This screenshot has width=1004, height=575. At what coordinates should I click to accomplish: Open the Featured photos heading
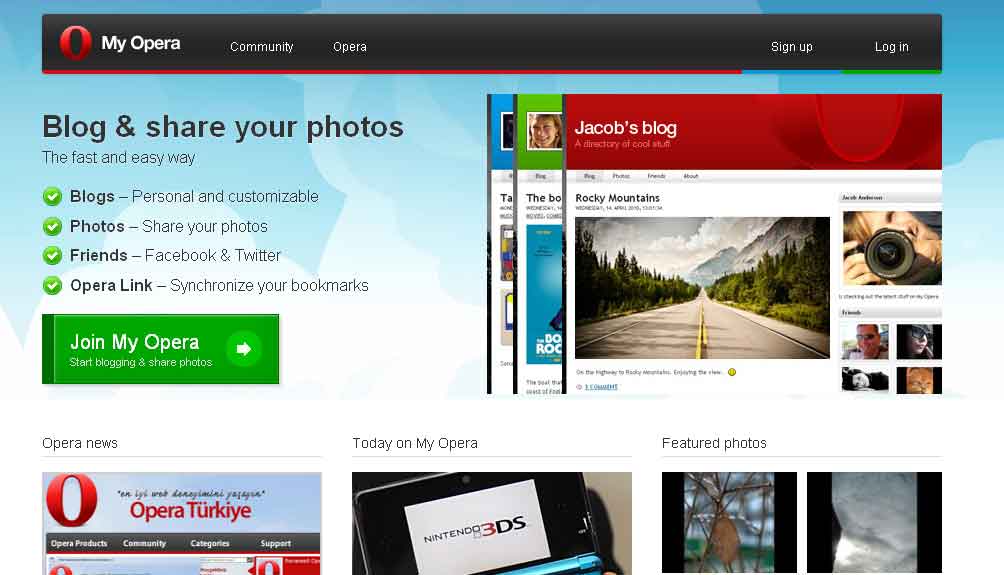714,443
